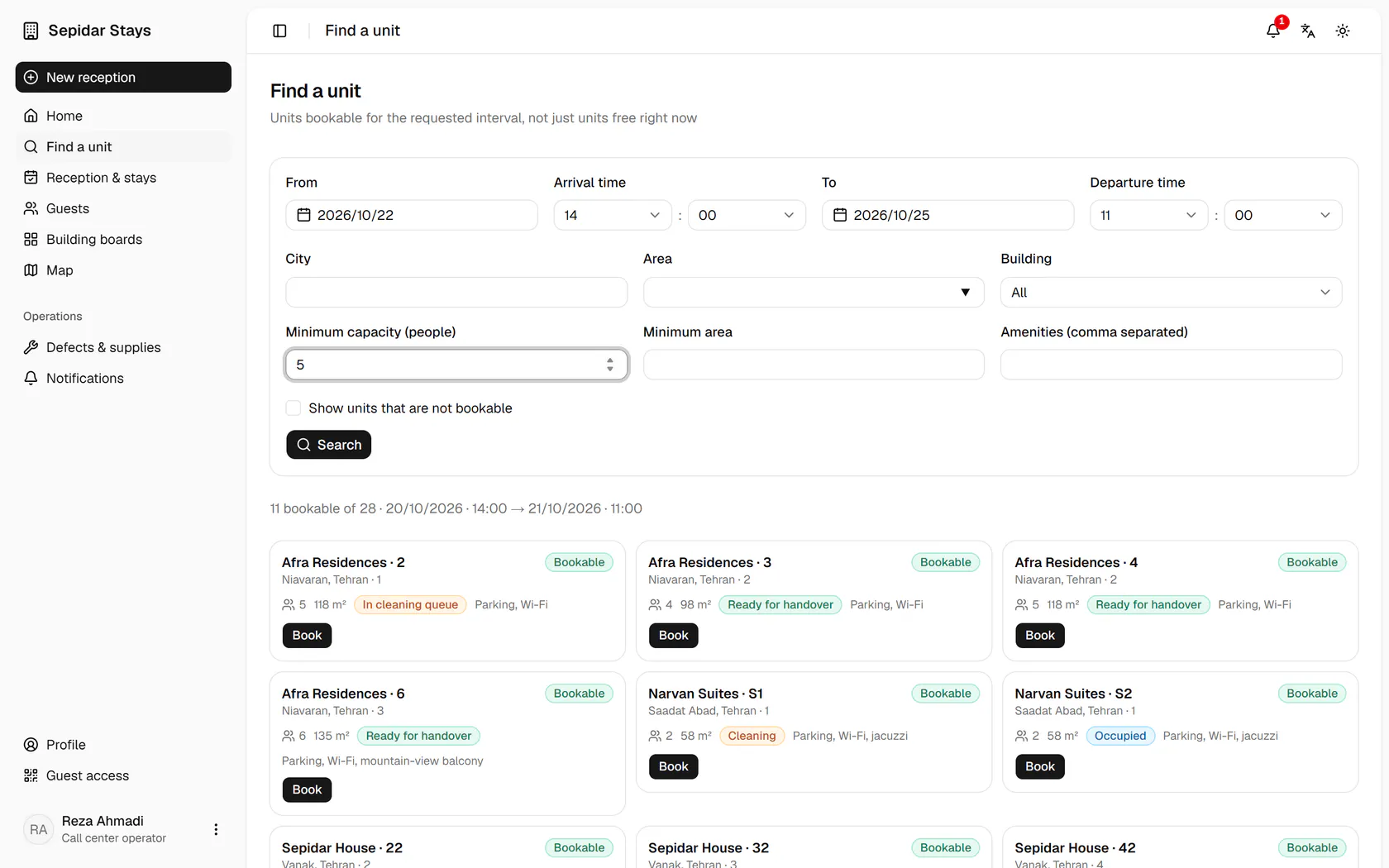This screenshot has width=1389, height=868.
Task: Open Building boards page
Action: pyautogui.click(x=123, y=239)
